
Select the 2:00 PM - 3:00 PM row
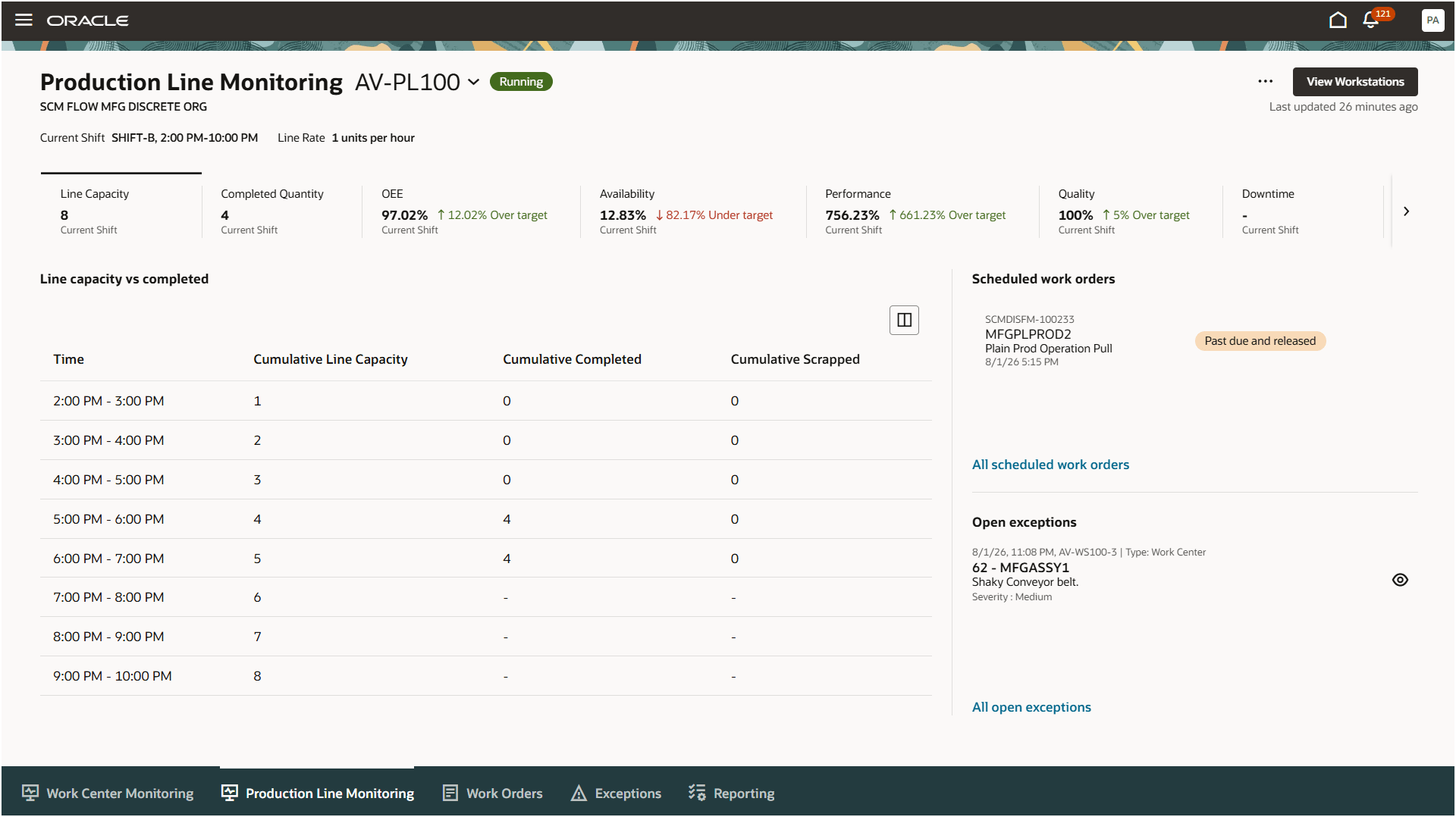point(486,401)
